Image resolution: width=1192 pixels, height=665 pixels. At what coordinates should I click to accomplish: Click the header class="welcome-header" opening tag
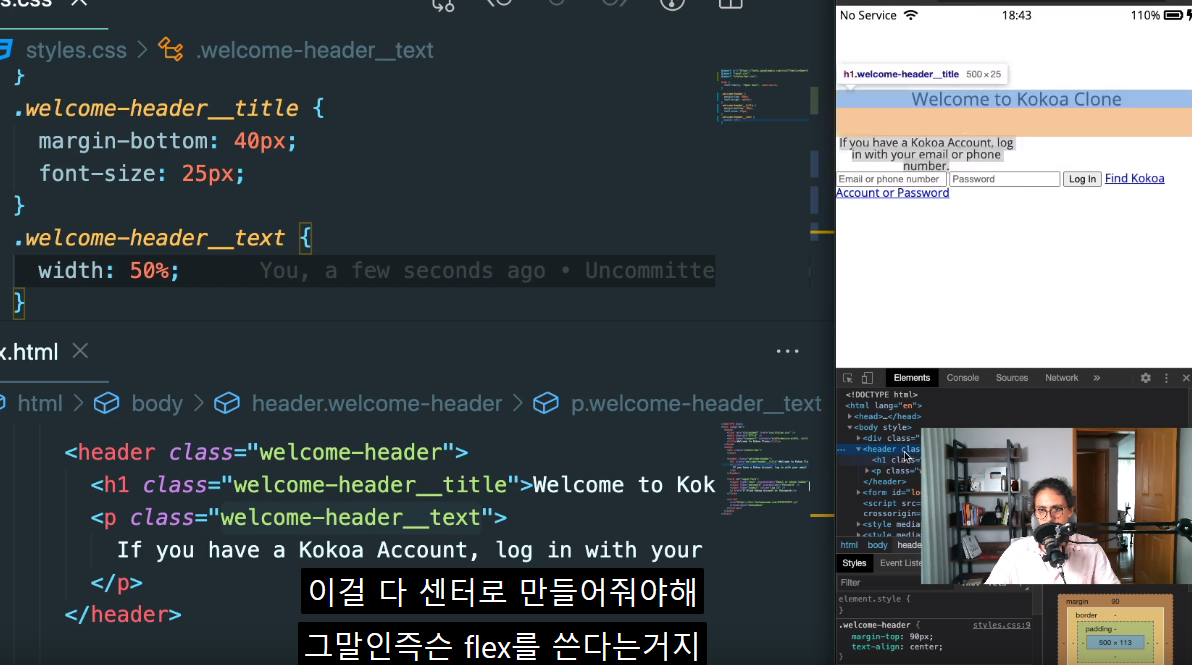[x=266, y=452]
